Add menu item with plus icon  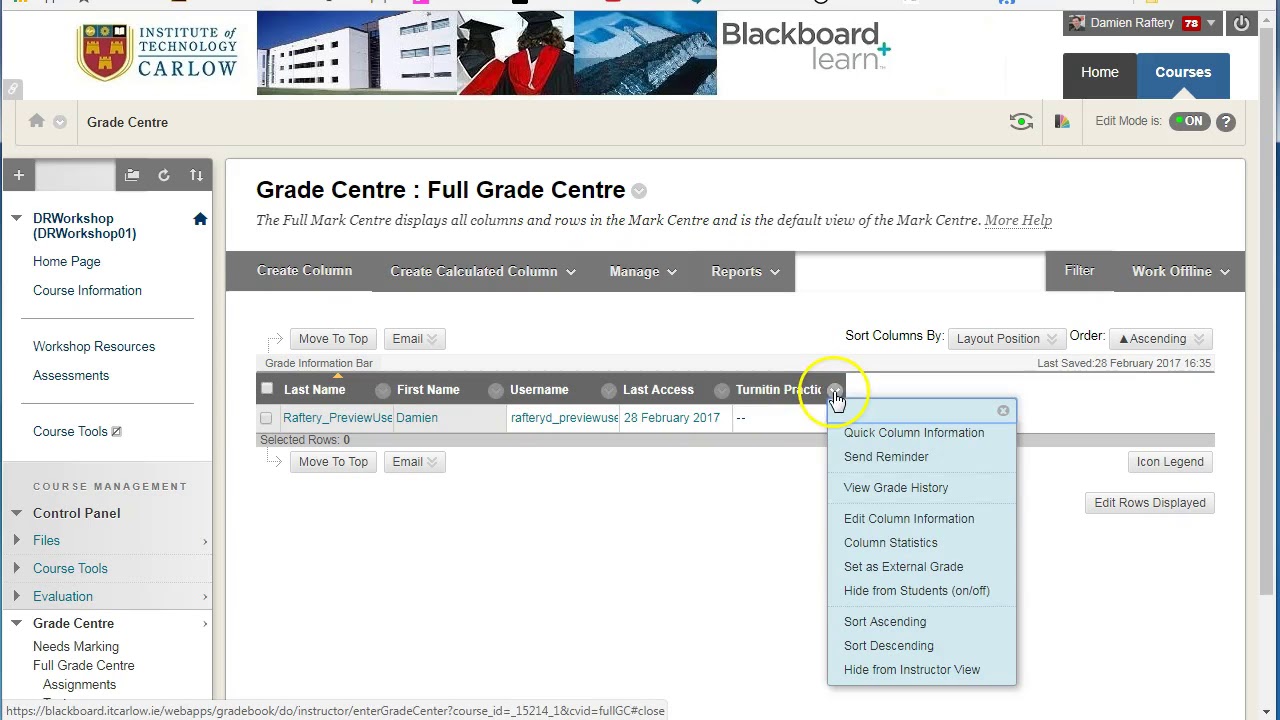tap(18, 175)
